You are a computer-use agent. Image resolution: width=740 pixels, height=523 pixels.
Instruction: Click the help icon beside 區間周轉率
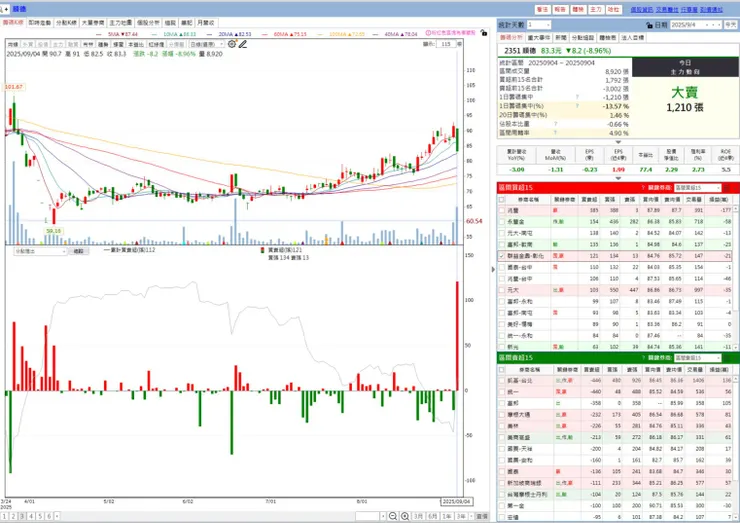point(555,133)
